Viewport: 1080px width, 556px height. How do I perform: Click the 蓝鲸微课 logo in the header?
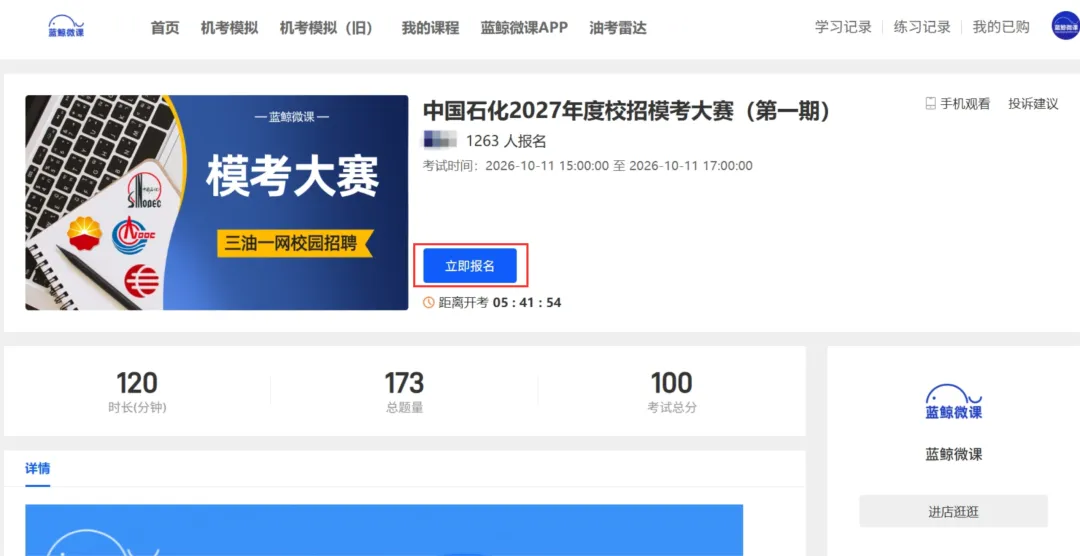click(66, 27)
